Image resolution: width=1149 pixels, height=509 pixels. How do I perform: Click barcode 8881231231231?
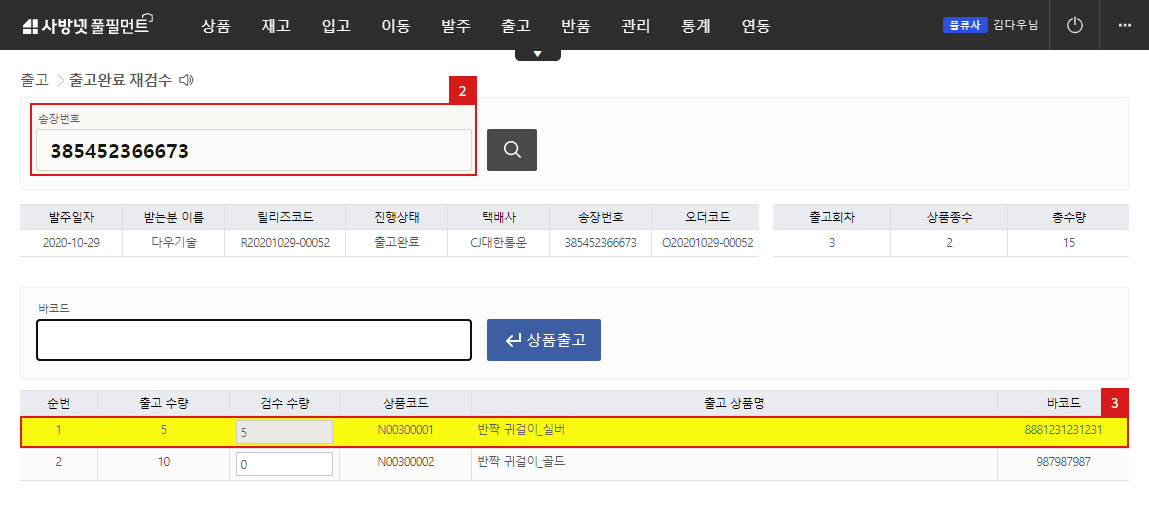[1063, 431]
